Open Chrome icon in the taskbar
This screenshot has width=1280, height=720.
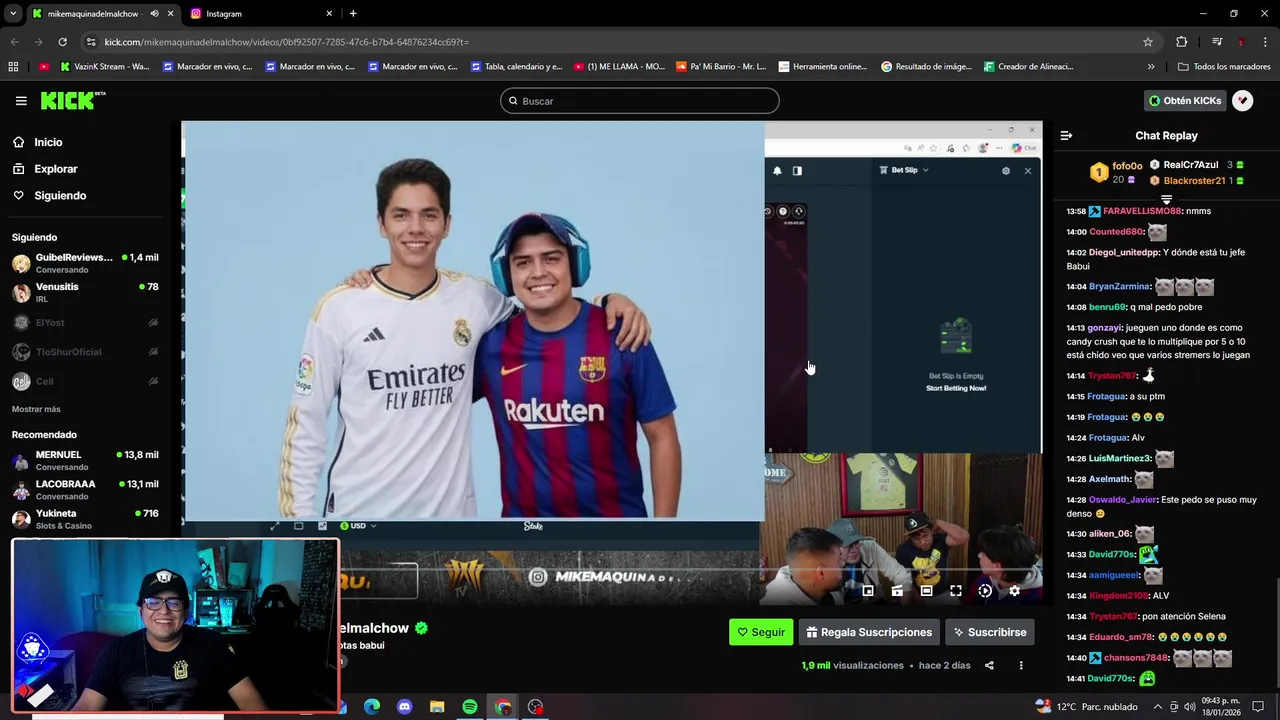(503, 707)
